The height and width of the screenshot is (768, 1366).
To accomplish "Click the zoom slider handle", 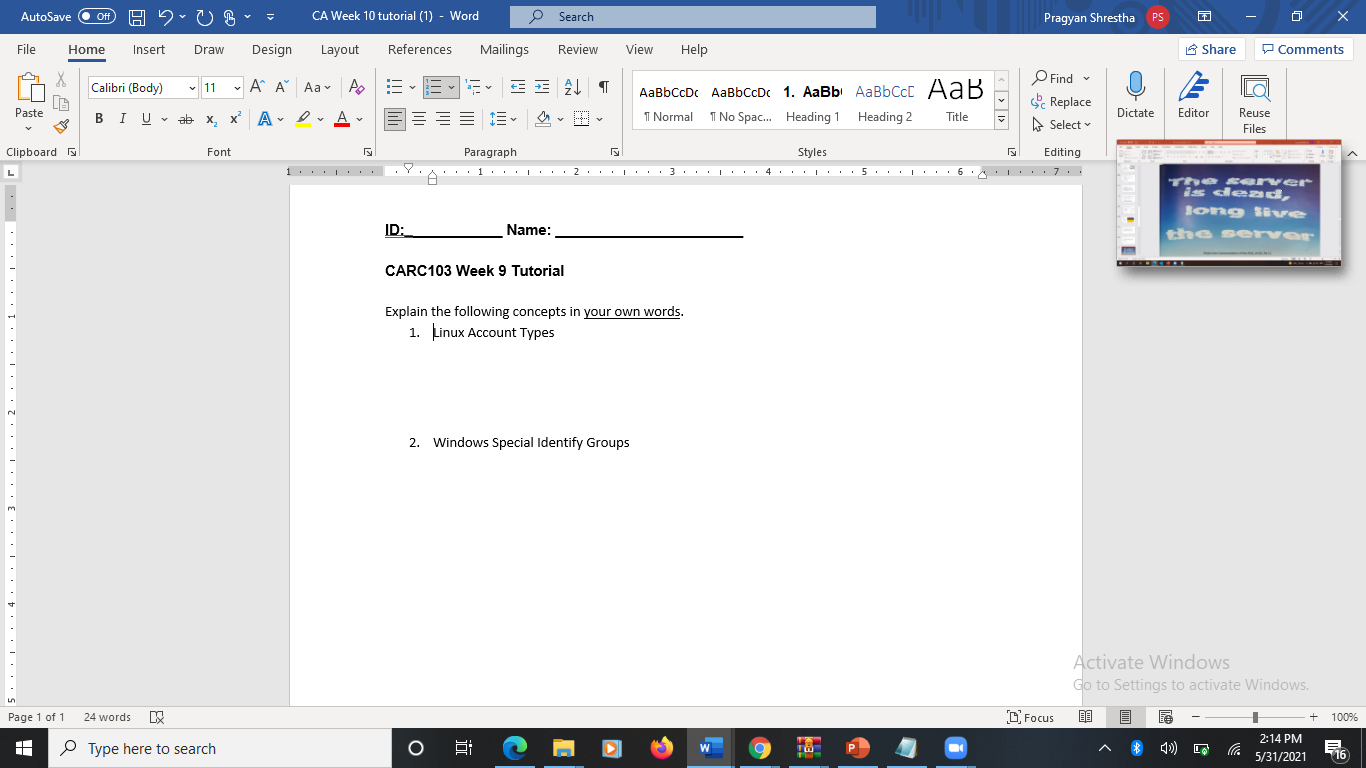I will (1255, 717).
